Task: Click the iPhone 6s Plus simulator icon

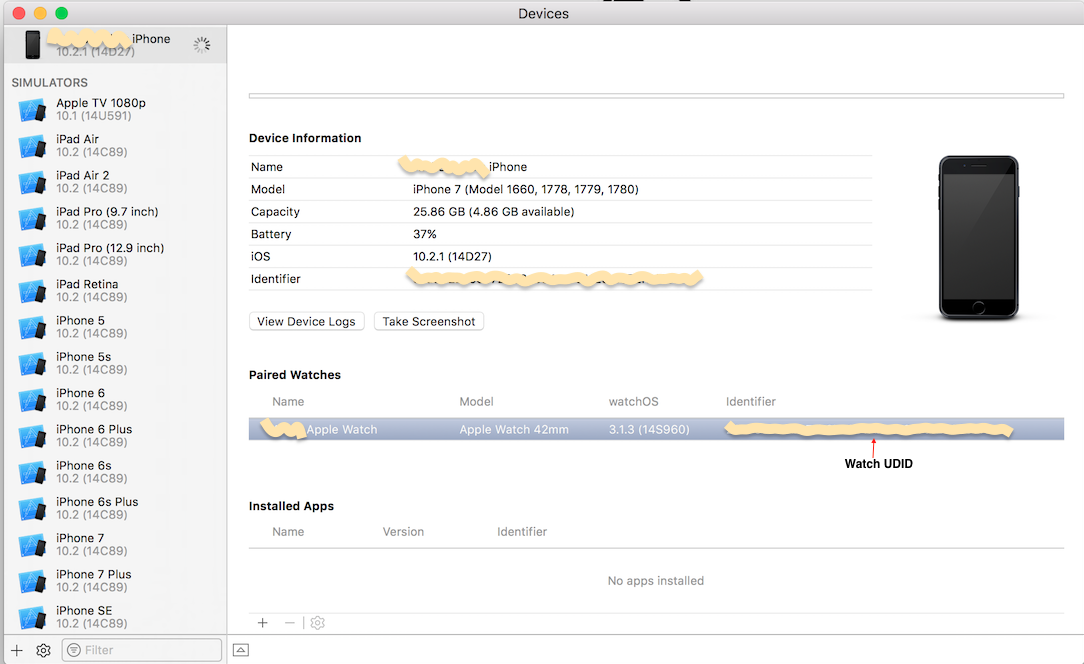Action: (x=32, y=508)
